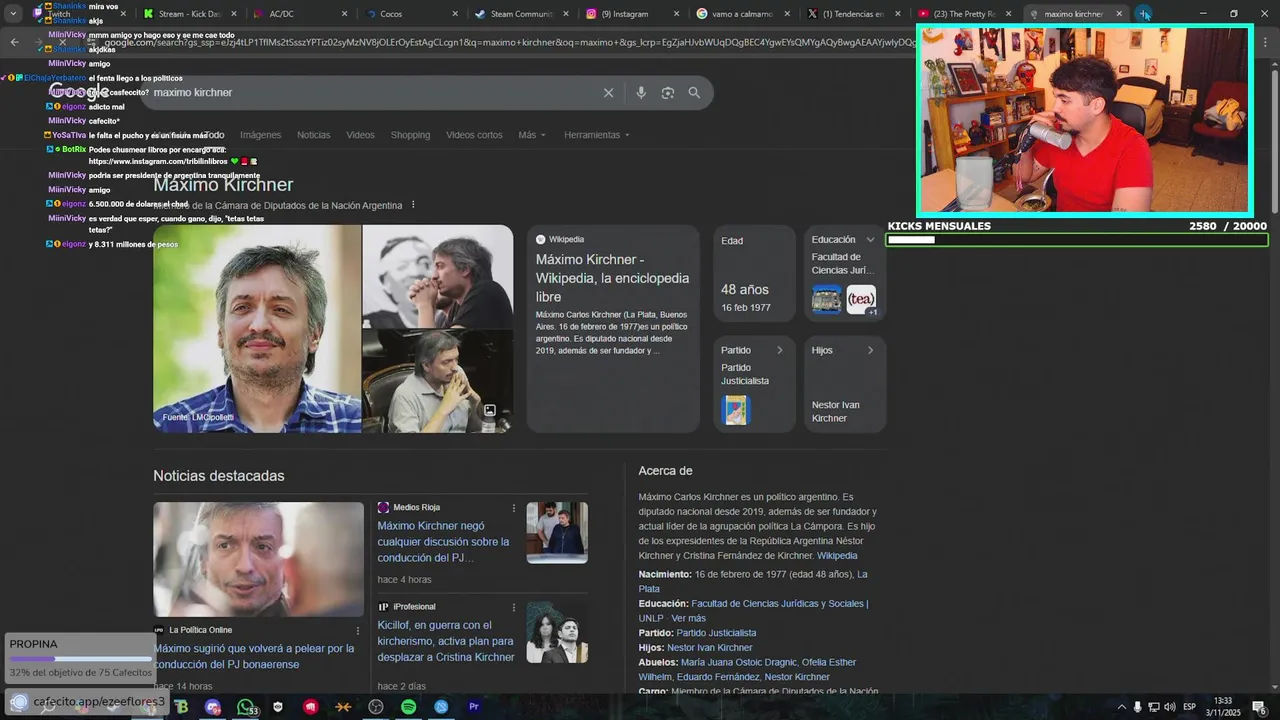This screenshot has width=1280, height=720.
Task: Open the three-dot menu beside Máximo Kirchner title
Action: 413,205
